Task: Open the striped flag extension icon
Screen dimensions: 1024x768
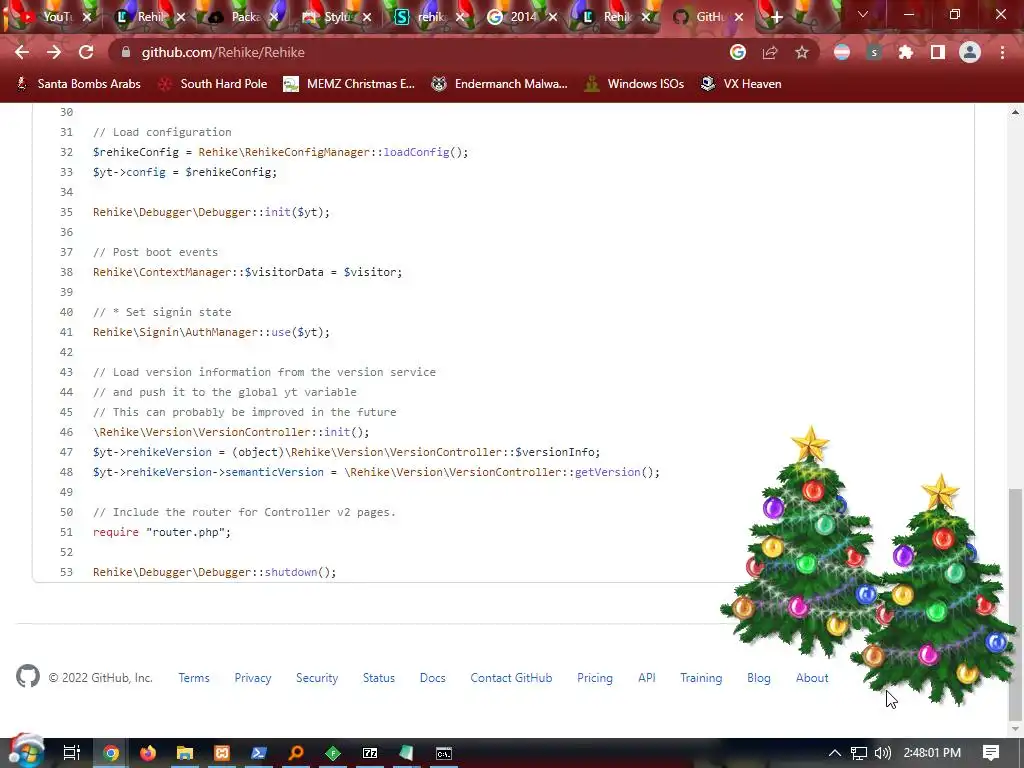Action: 842,52
